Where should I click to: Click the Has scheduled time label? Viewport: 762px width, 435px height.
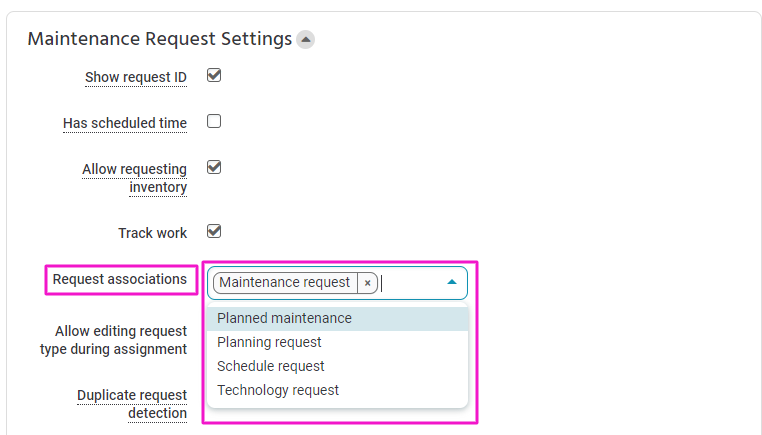pyautogui.click(x=125, y=123)
